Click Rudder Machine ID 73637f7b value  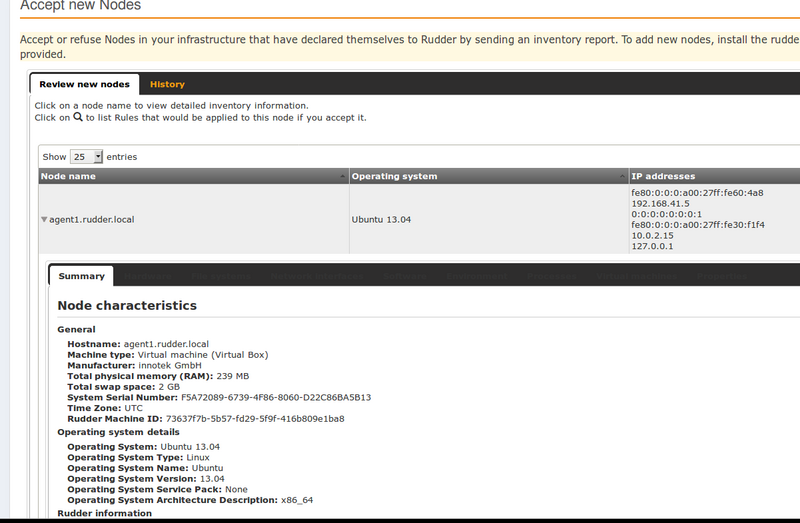pos(255,419)
